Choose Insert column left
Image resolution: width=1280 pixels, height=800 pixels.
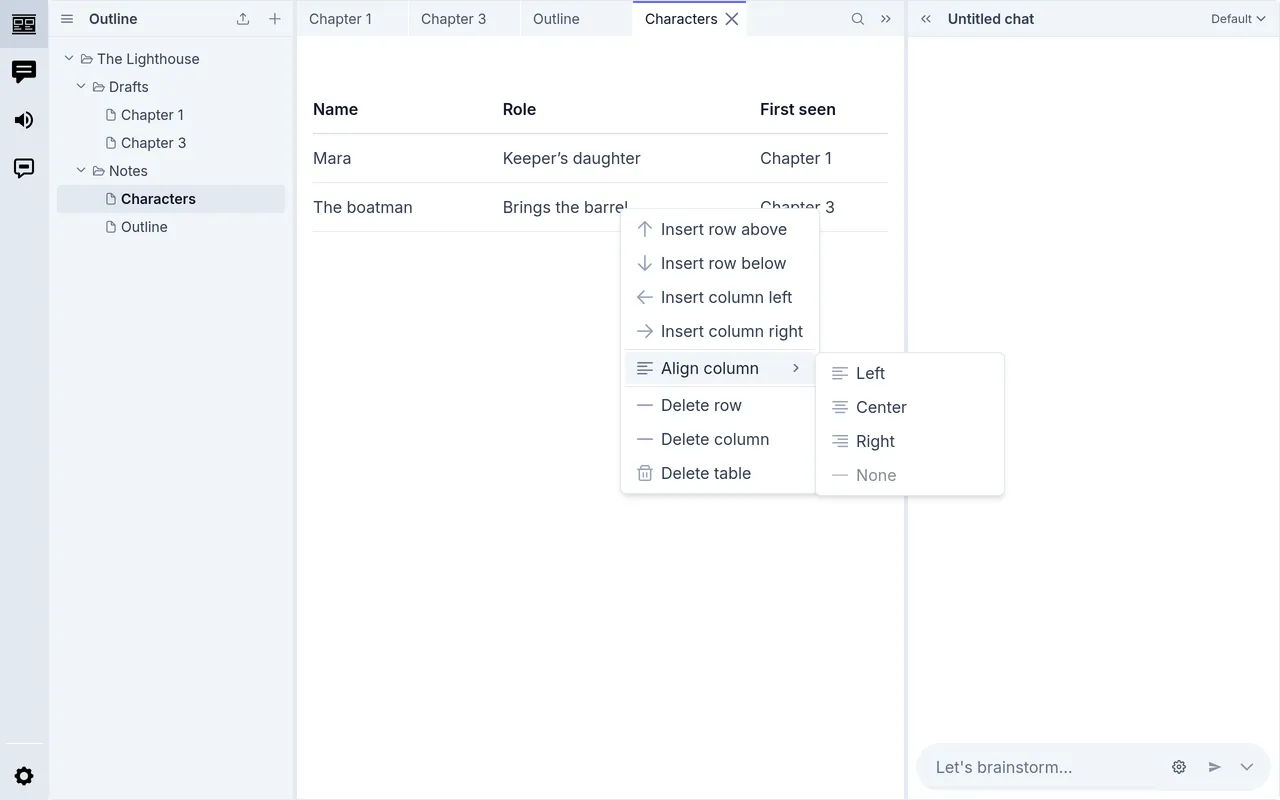pos(720,297)
